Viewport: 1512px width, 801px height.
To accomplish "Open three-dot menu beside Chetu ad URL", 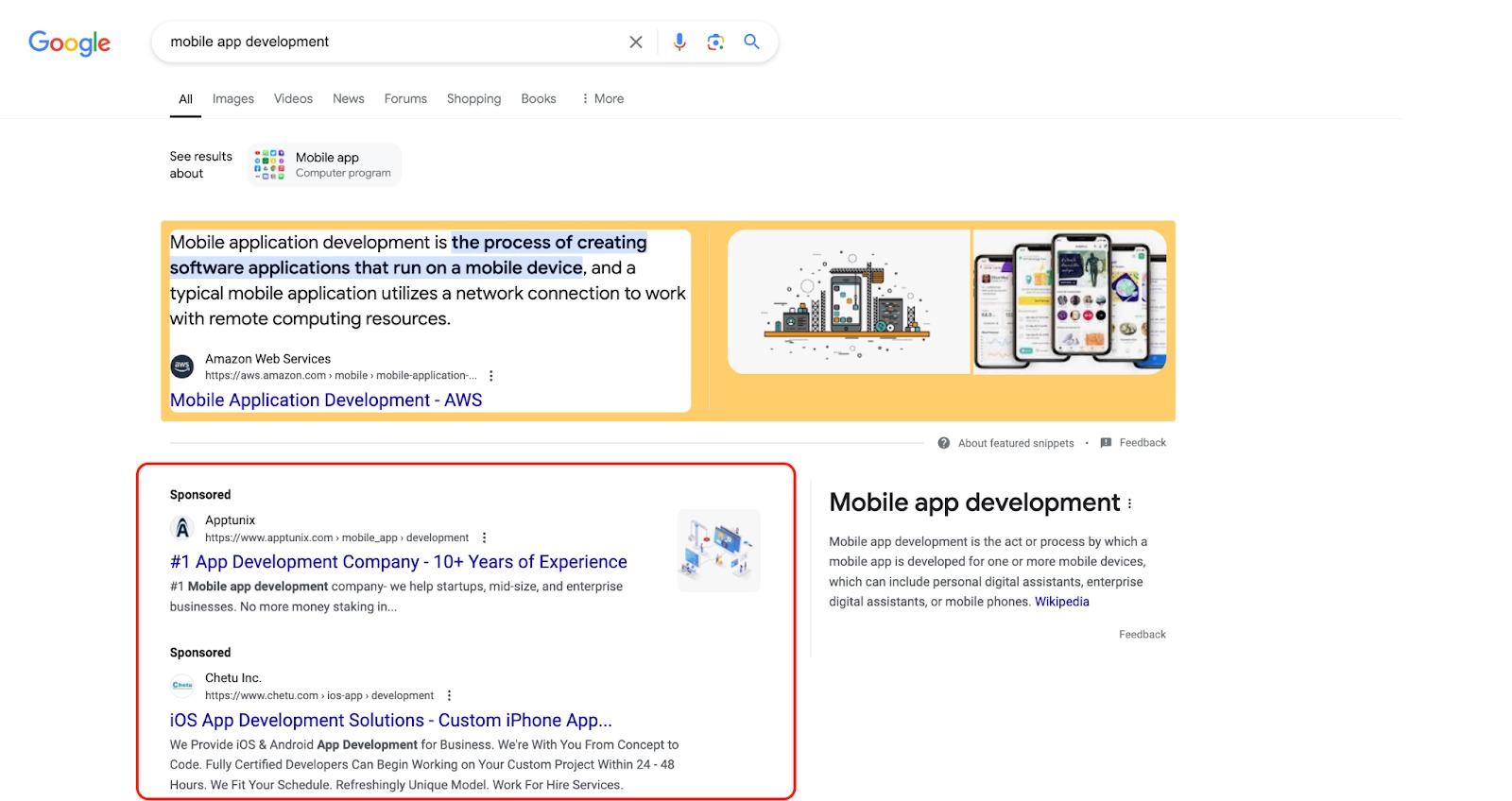I will pyautogui.click(x=449, y=695).
